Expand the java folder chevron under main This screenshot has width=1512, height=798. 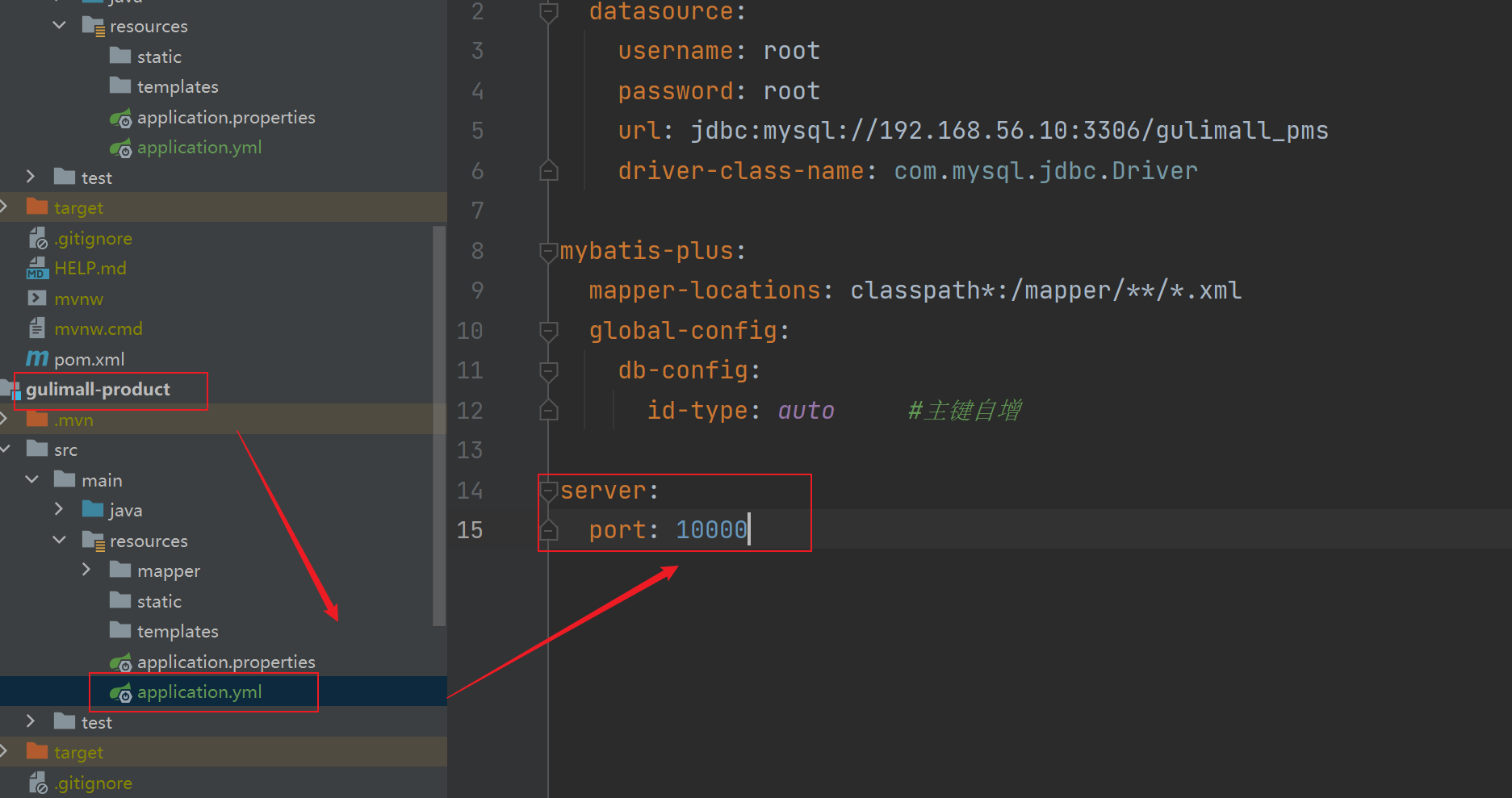click(59, 509)
